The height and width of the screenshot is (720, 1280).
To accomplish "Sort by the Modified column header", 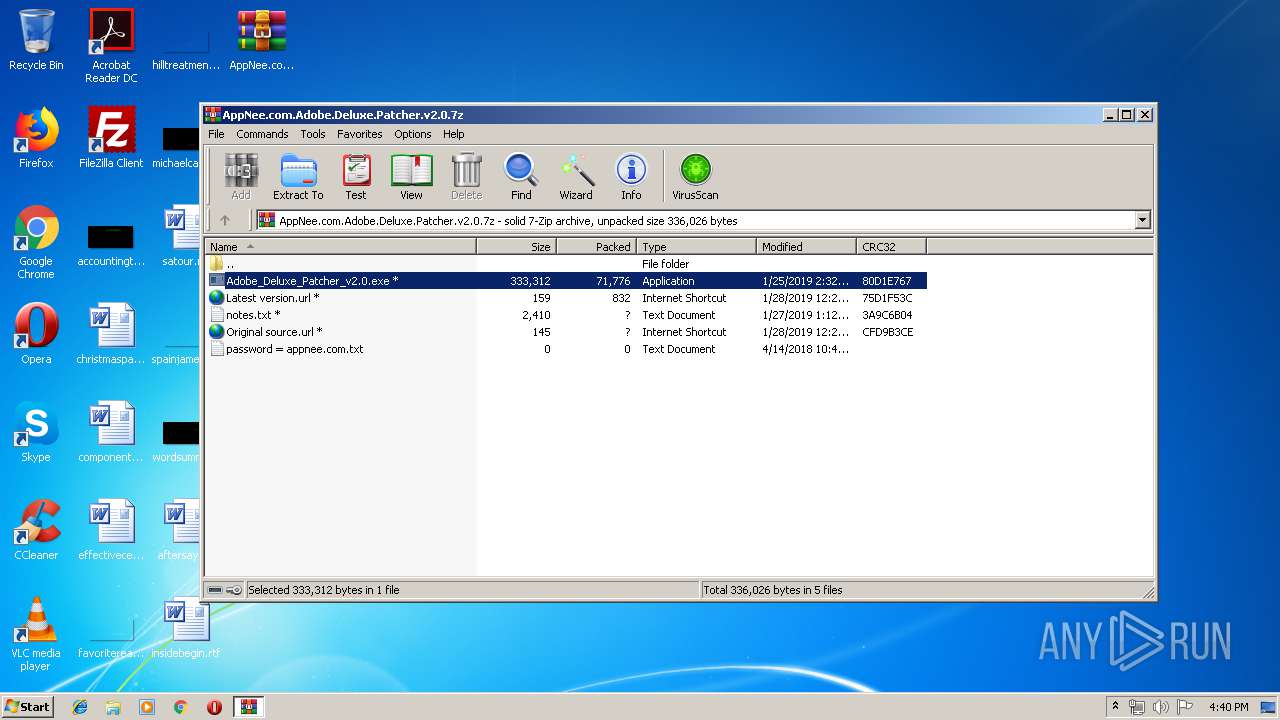I will [x=806, y=246].
